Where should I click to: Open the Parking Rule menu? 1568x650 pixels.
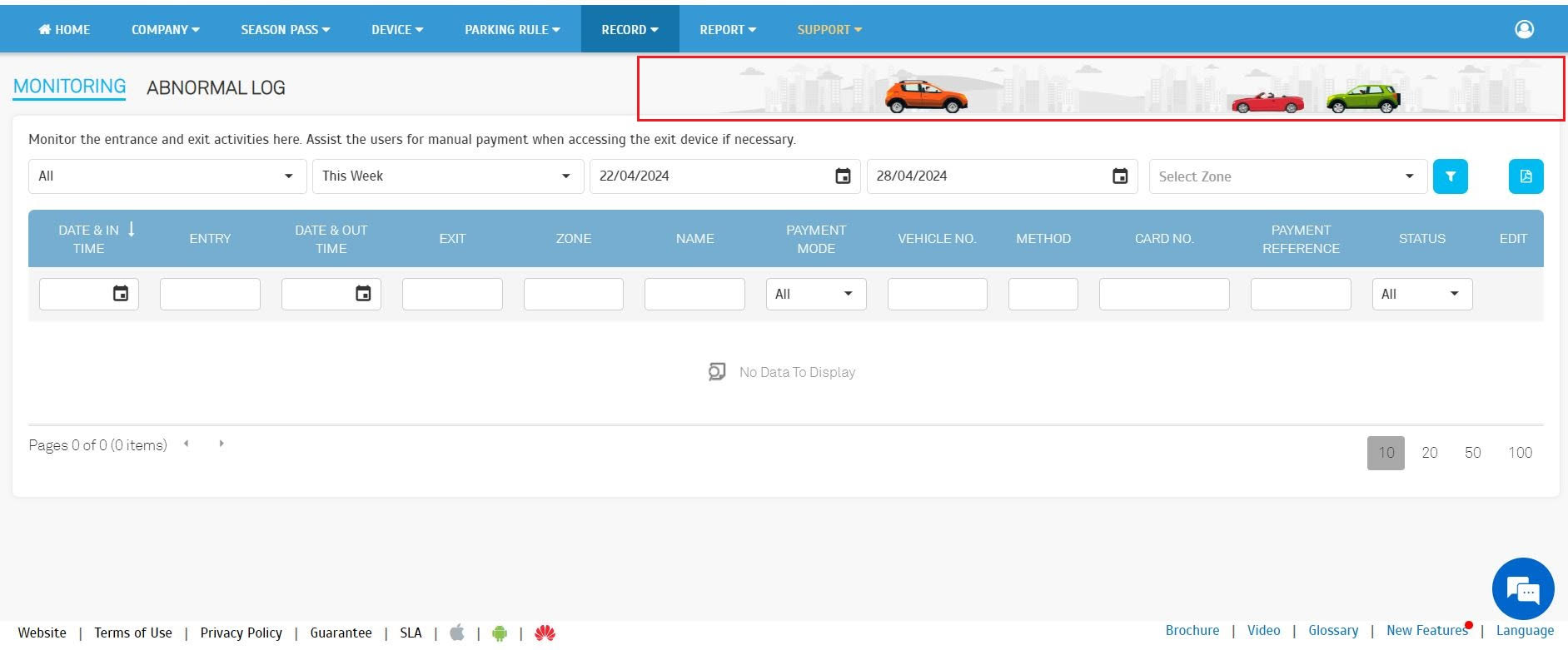tap(512, 29)
